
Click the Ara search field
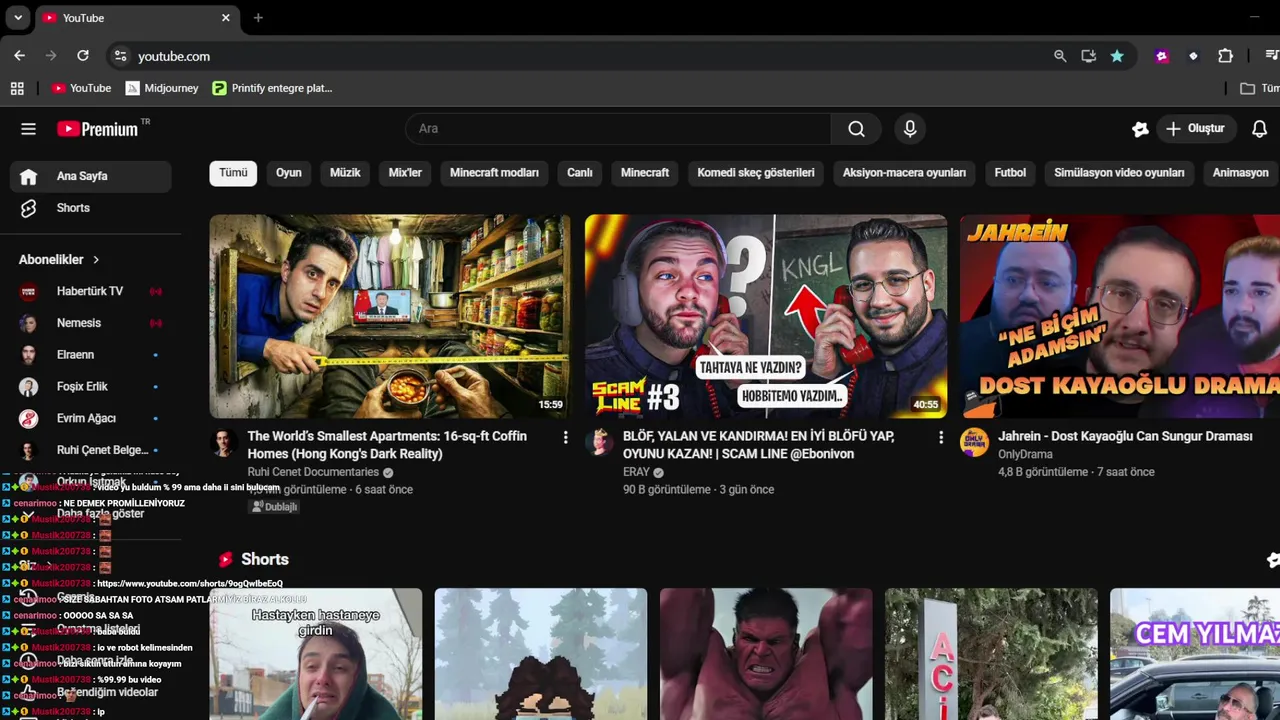pyautogui.click(x=618, y=129)
